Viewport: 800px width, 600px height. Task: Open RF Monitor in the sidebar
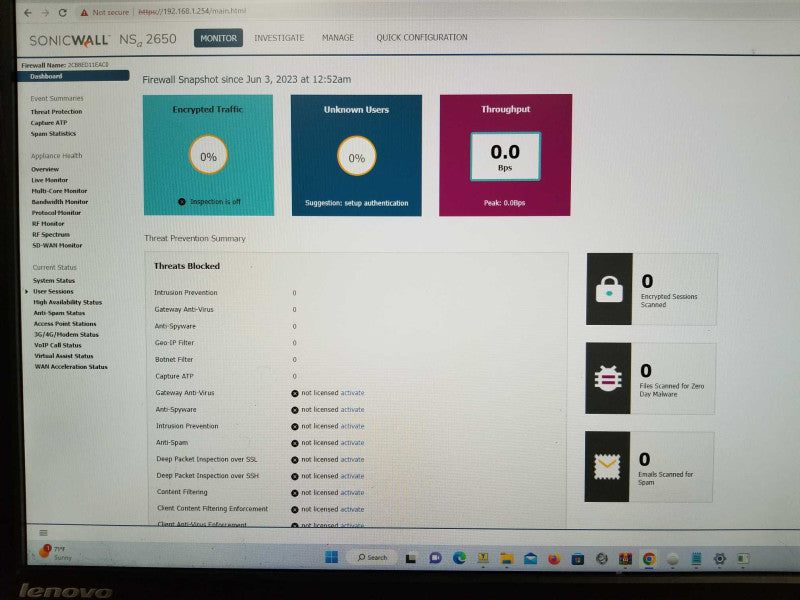pyautogui.click(x=48, y=223)
